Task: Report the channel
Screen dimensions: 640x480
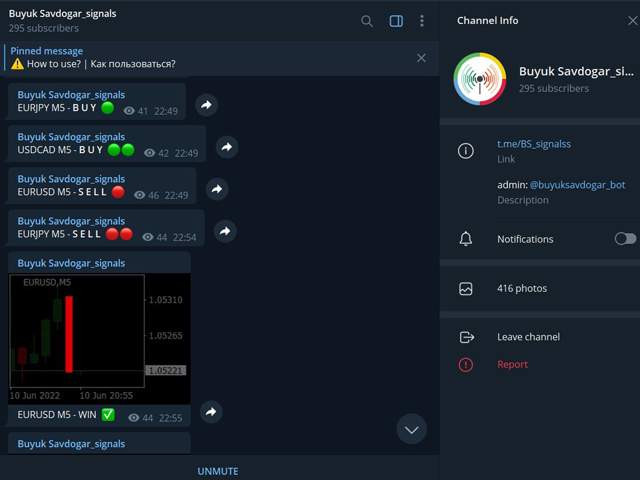Action: [x=512, y=364]
